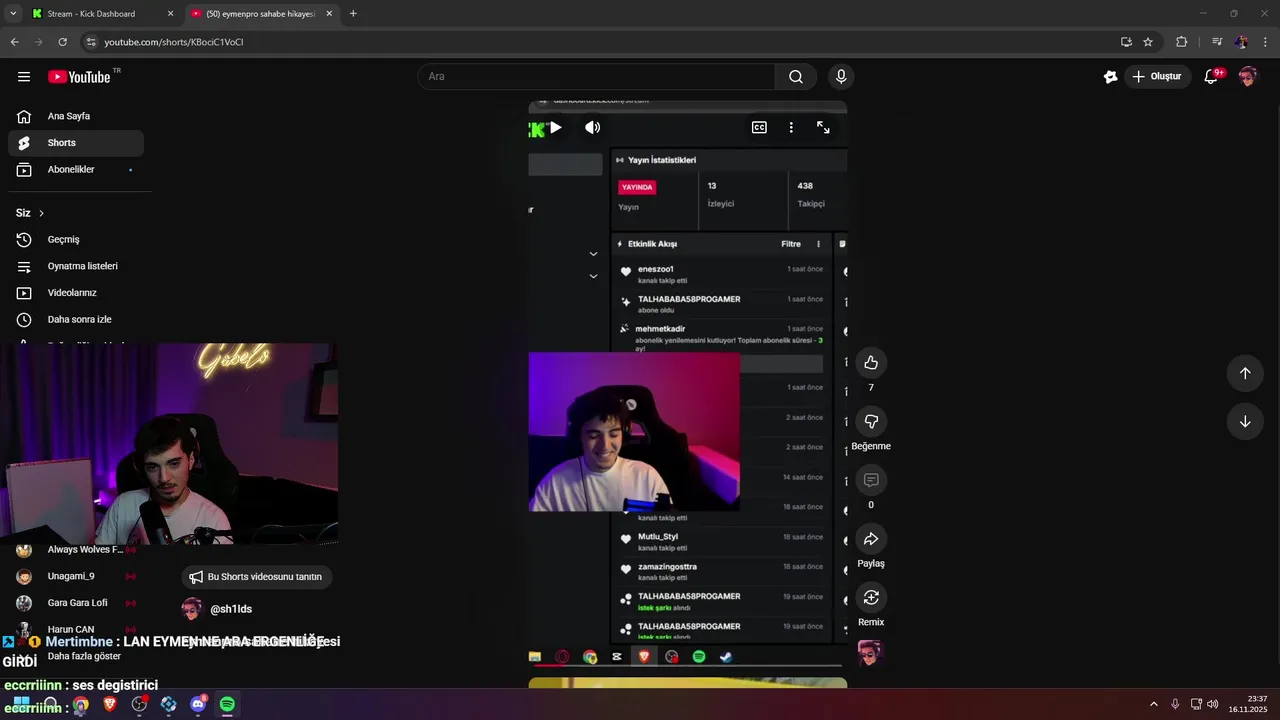Toggle closed captions on the Short
The height and width of the screenshot is (720, 1280).
click(x=759, y=127)
